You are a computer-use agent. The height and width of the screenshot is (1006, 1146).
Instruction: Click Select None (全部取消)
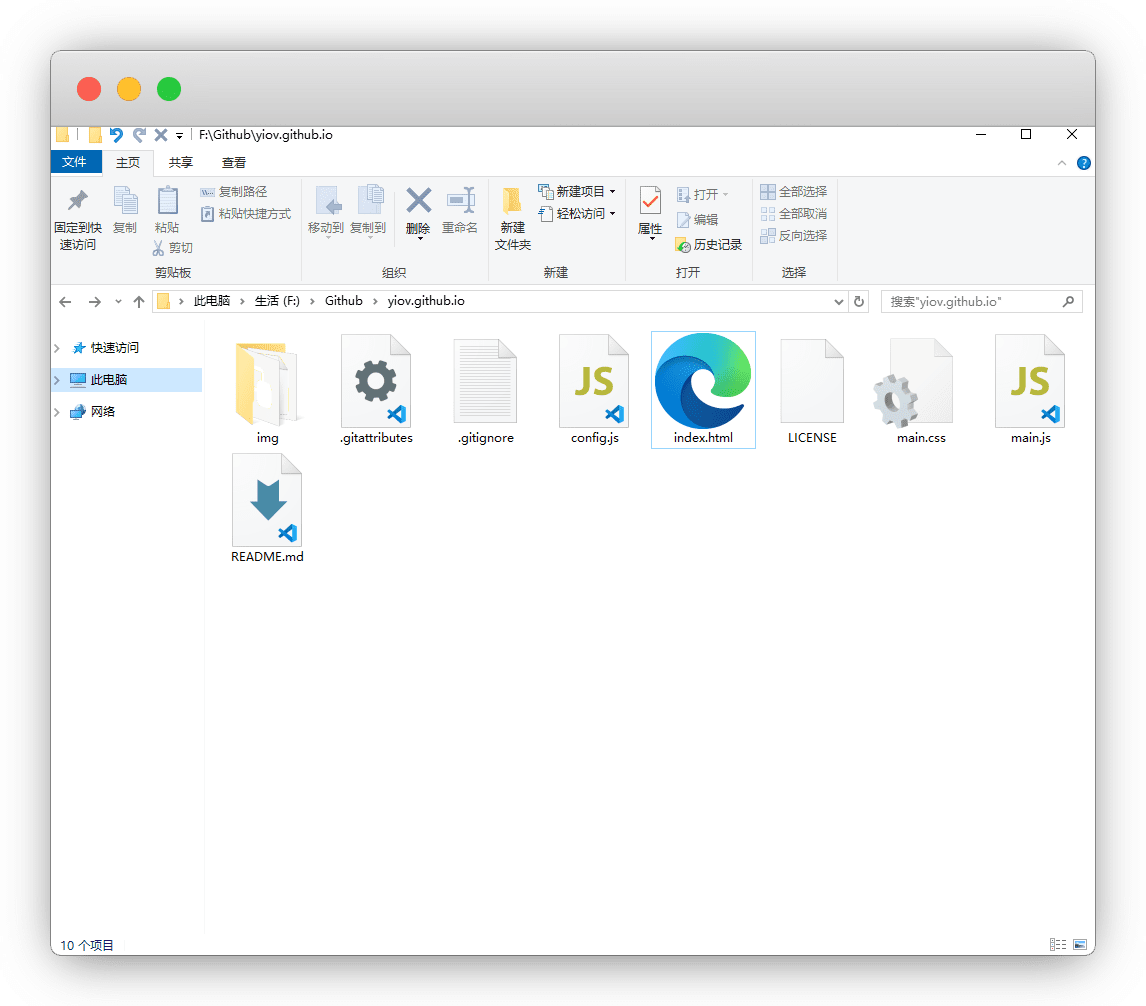tap(793, 213)
